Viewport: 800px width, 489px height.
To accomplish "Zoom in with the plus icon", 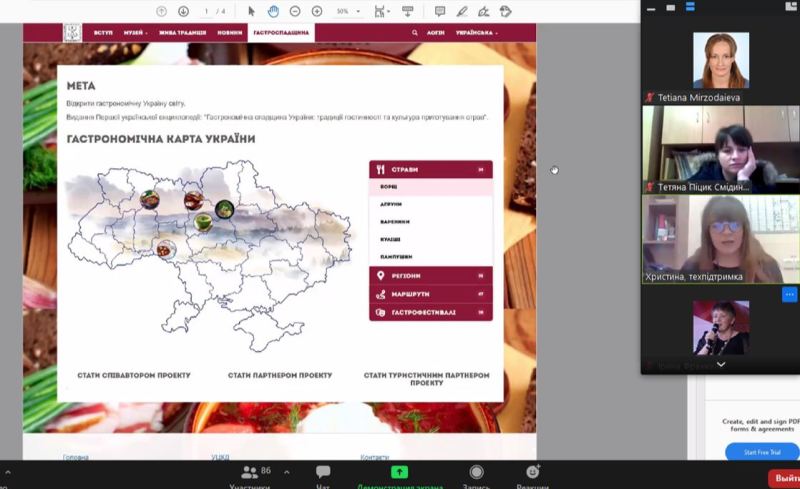I will (x=317, y=11).
